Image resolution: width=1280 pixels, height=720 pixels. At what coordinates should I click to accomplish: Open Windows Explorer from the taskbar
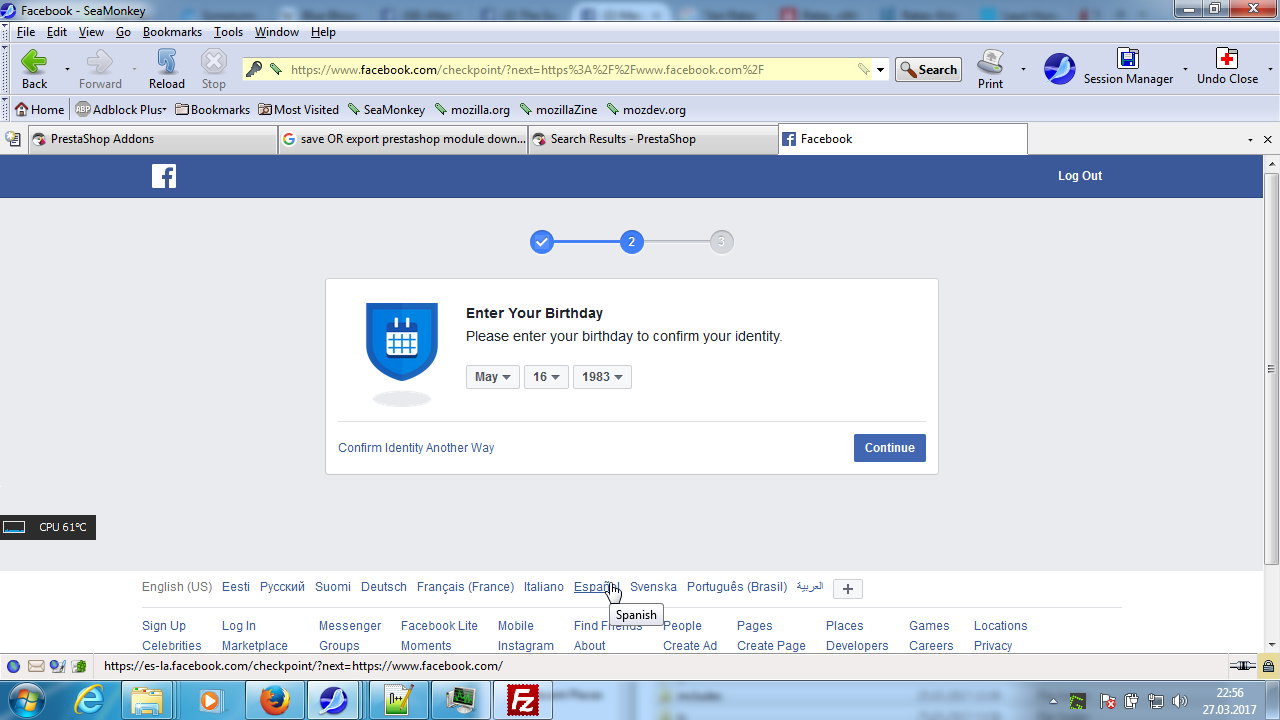147,700
